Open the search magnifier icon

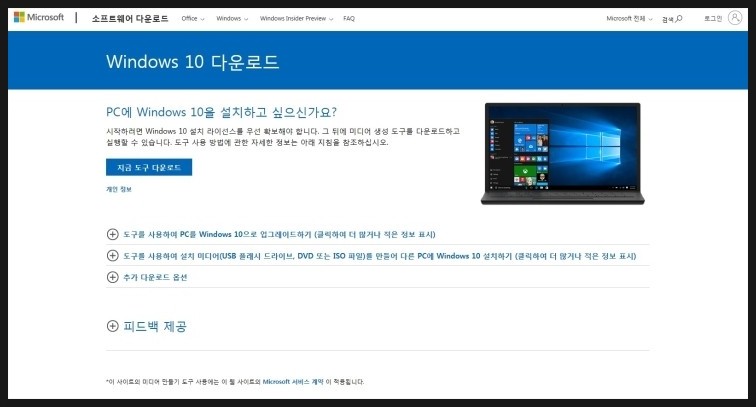(679, 18)
